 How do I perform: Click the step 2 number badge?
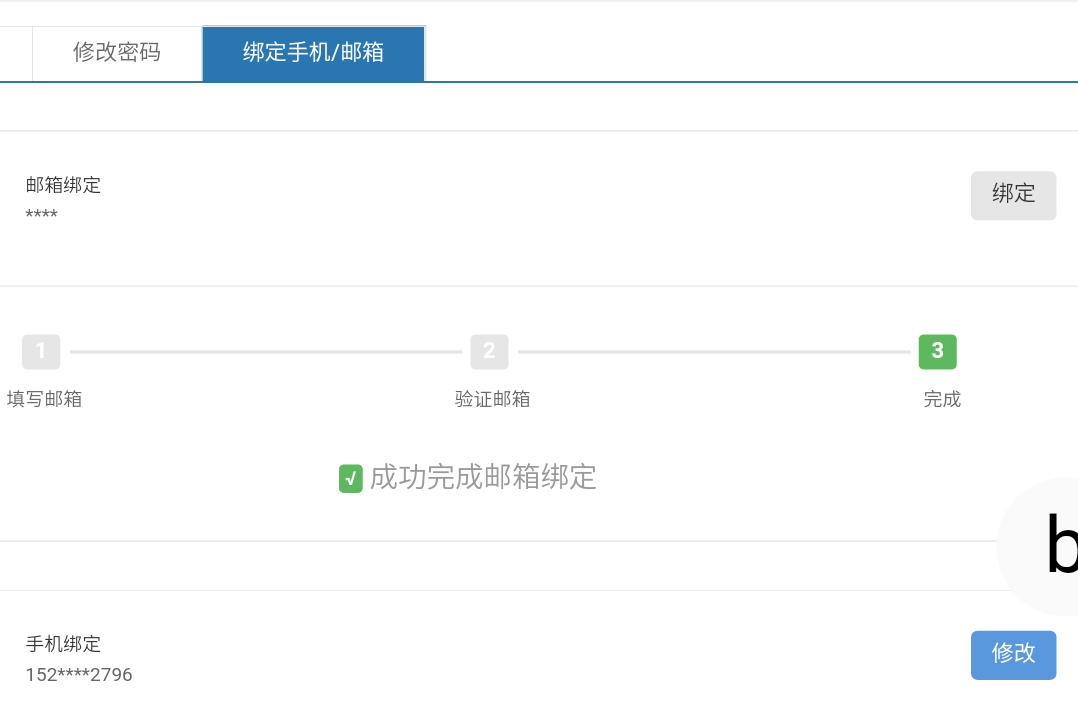pos(489,351)
